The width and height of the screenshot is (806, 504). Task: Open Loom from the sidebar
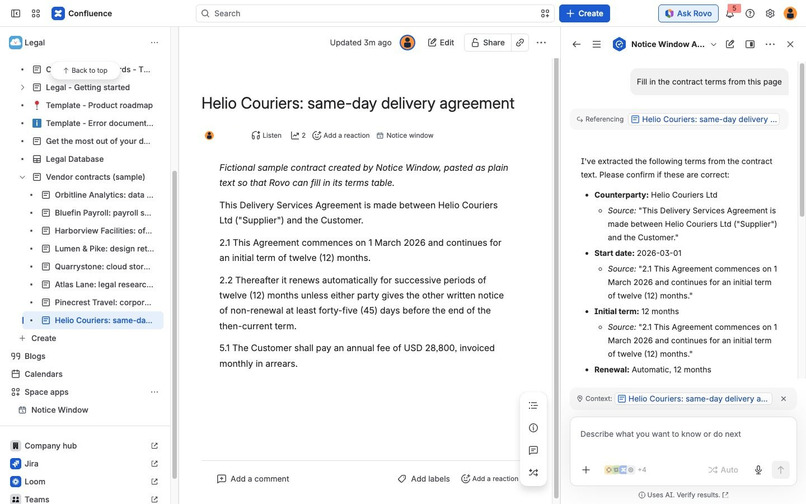point(34,482)
